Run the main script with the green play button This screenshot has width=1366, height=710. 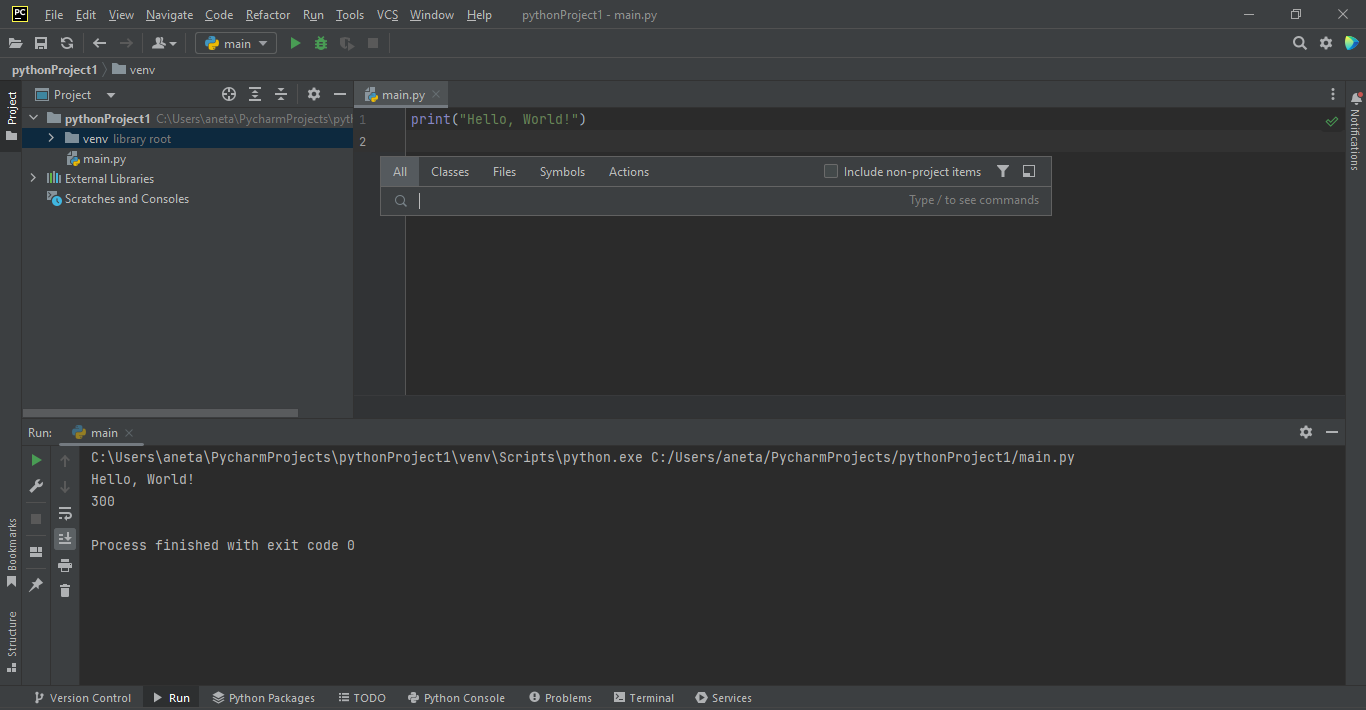click(x=294, y=43)
